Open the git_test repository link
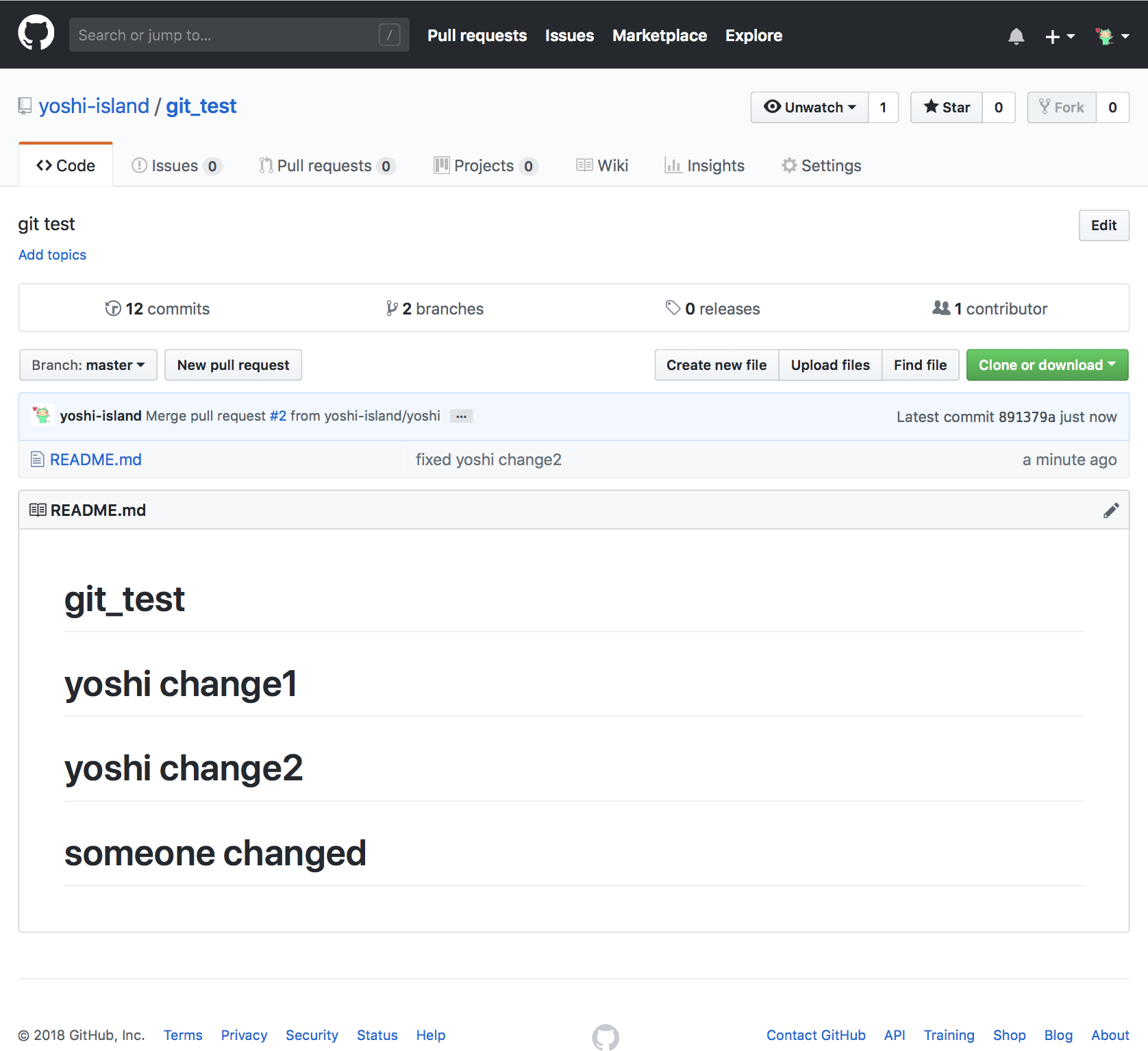The width and height of the screenshot is (1148, 1051). point(201,106)
